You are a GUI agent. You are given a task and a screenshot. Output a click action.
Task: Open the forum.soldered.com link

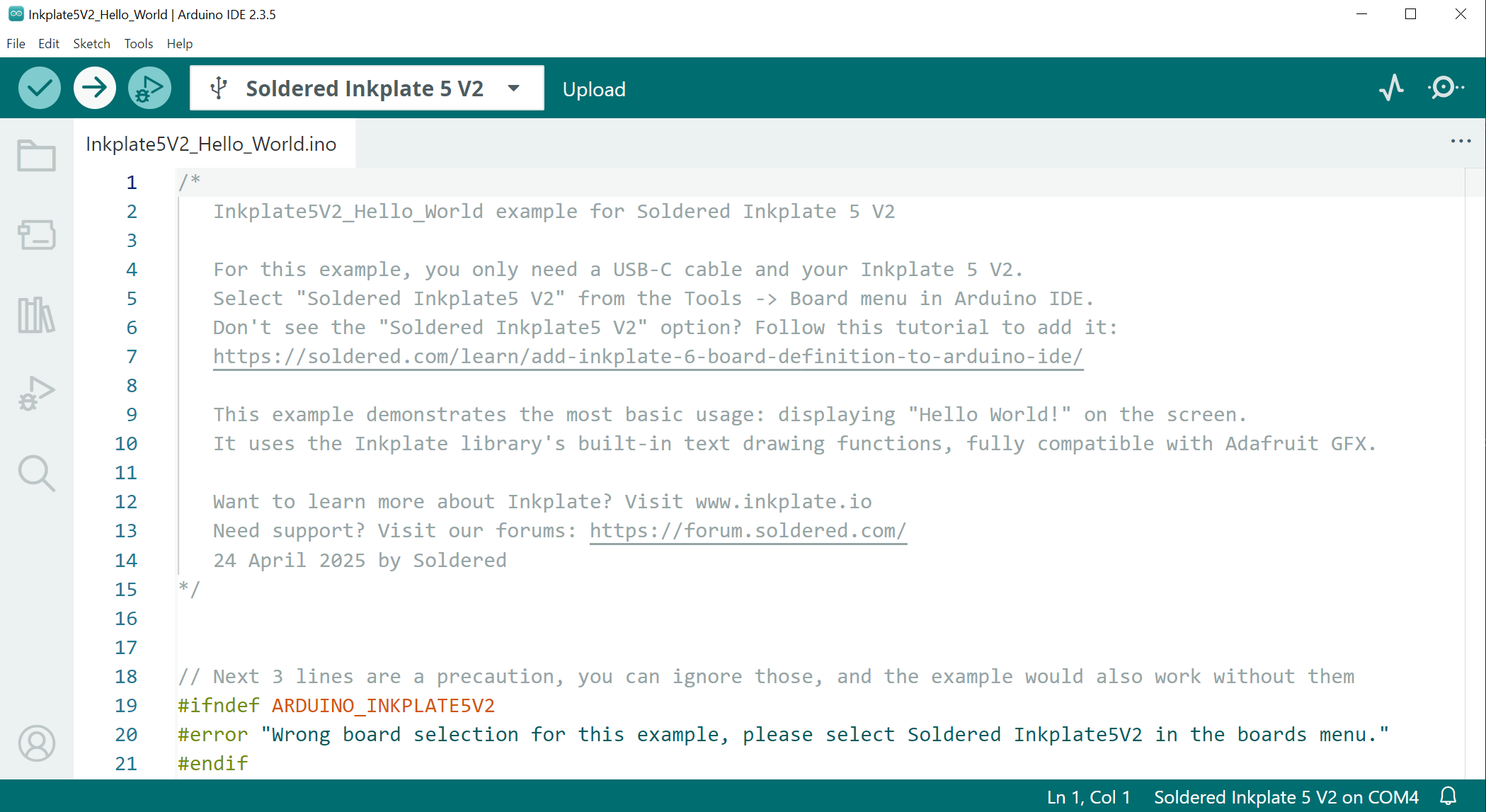coord(748,531)
